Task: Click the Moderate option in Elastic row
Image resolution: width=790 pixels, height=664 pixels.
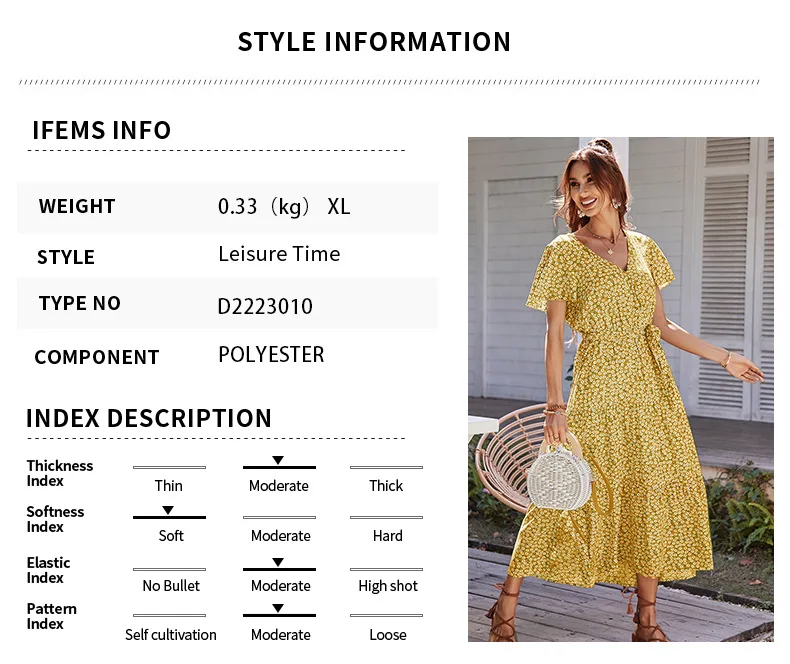Action: point(281,586)
